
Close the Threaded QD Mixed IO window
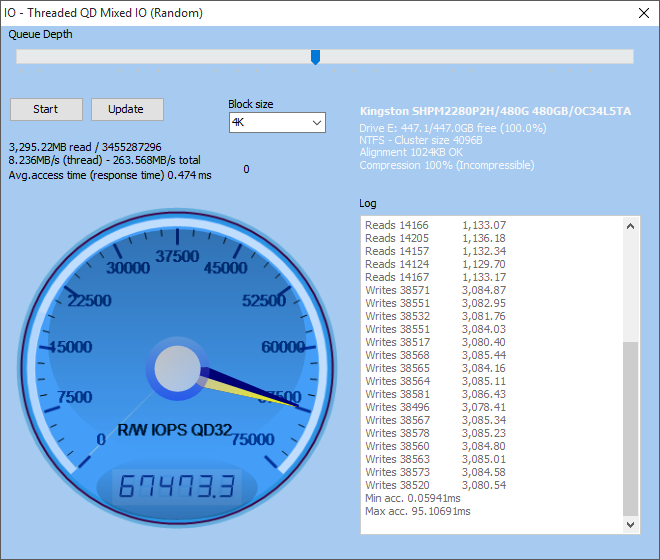644,13
